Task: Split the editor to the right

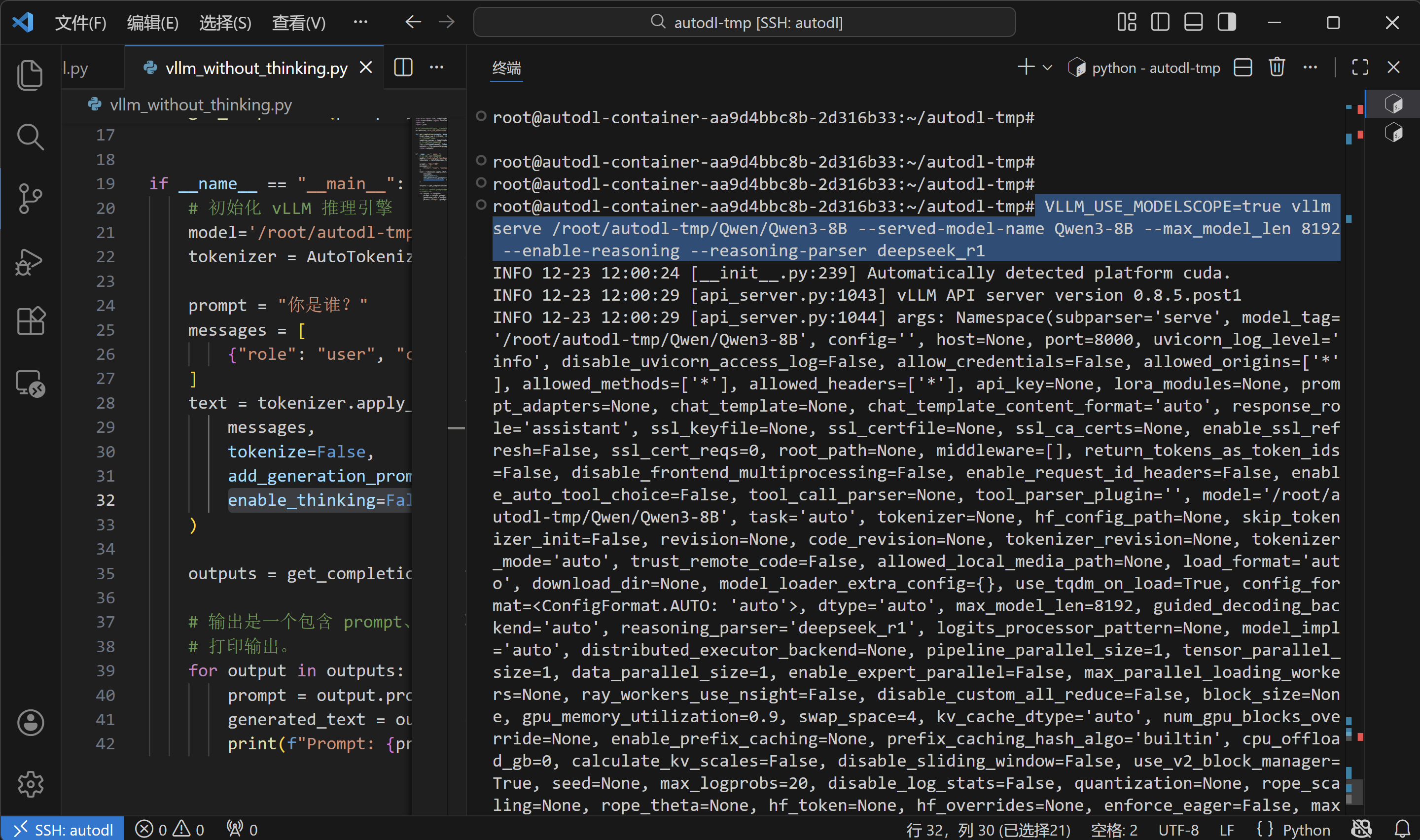Action: click(403, 68)
